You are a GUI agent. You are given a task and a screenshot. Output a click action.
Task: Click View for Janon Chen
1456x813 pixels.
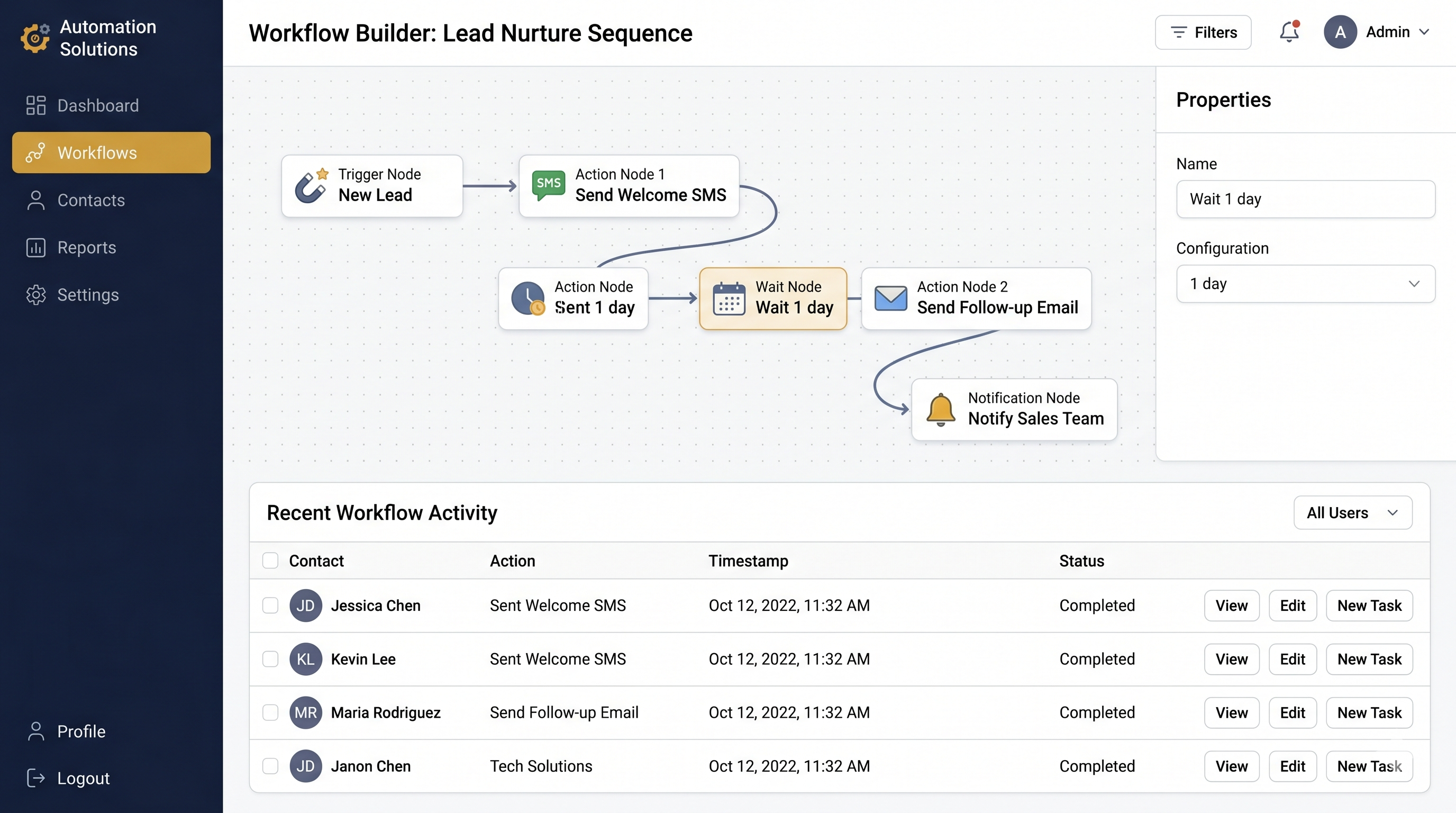(x=1232, y=766)
